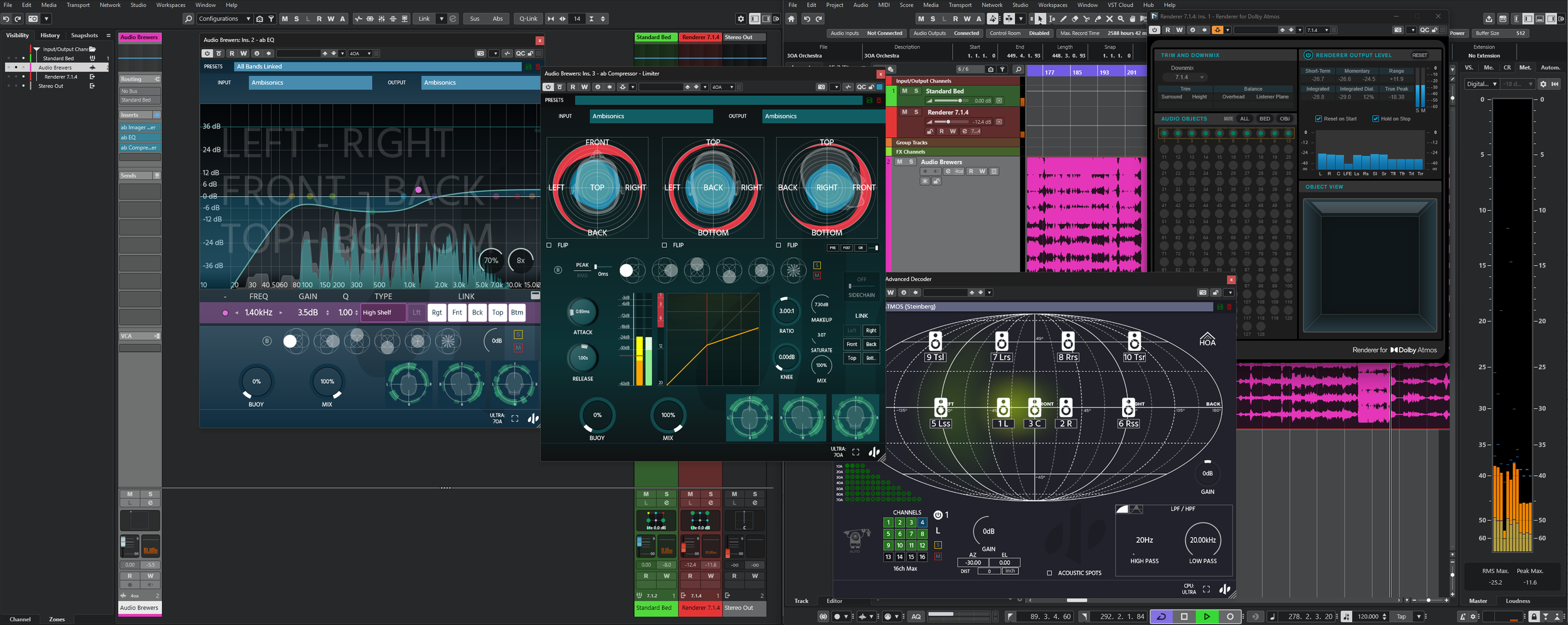
Task: Click the inch unit button in Advanced Decoder
Action: click(1010, 571)
